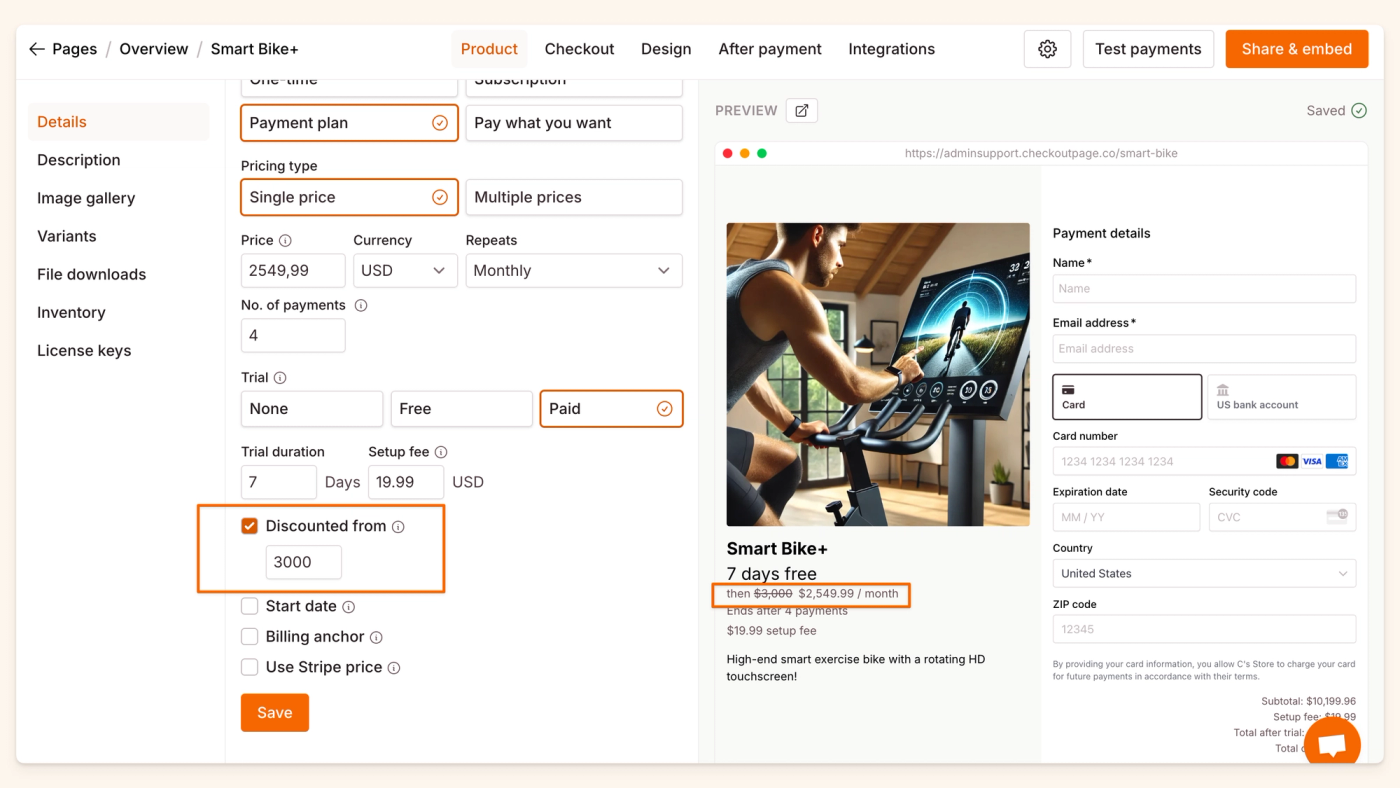Open the Country United States dropdown
The height and width of the screenshot is (788, 1400).
click(1204, 574)
